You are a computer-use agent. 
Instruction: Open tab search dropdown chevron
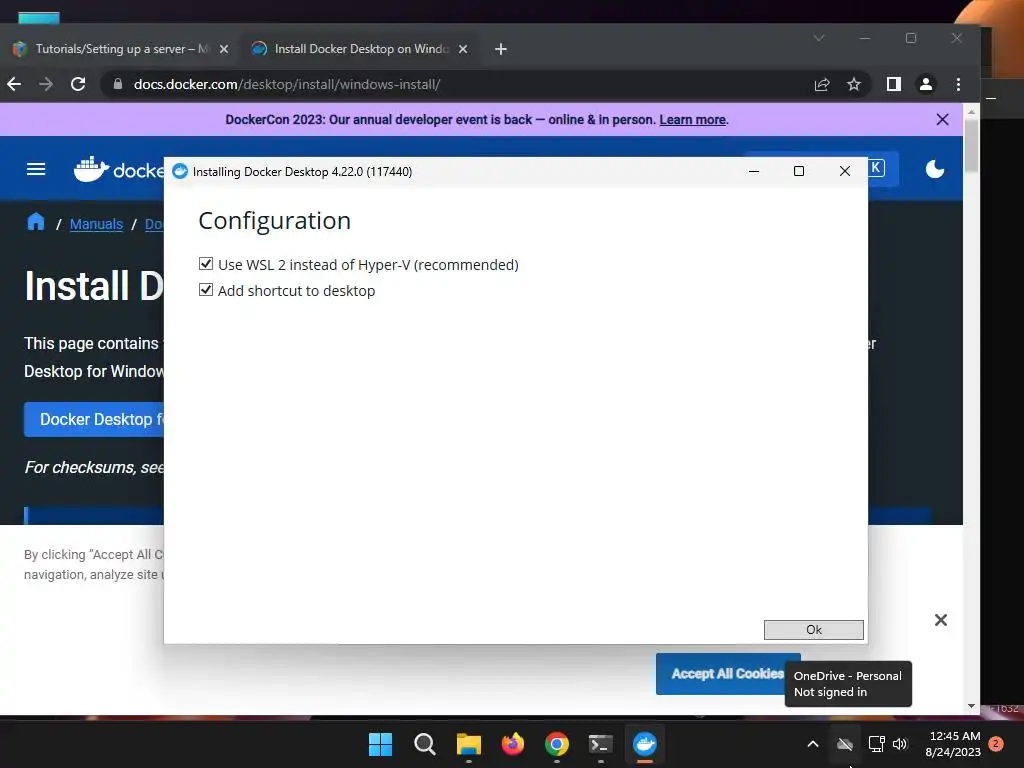click(818, 38)
